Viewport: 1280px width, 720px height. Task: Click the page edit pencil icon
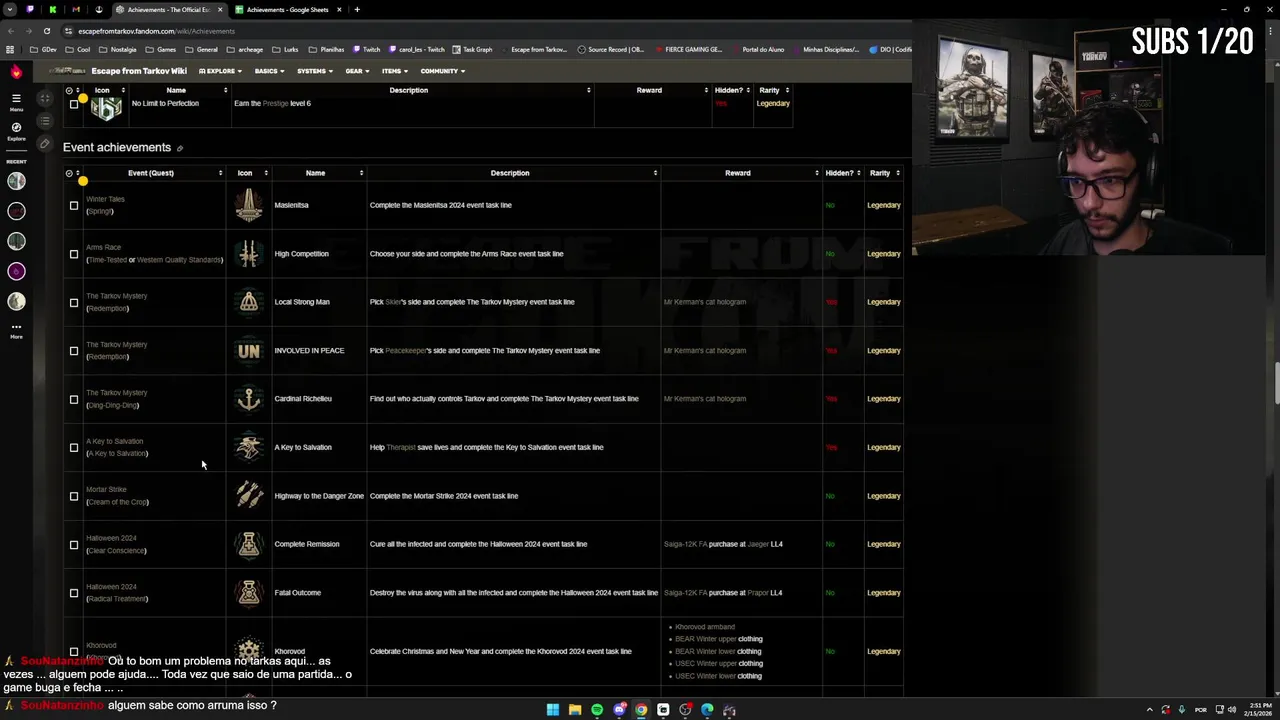[x=44, y=144]
